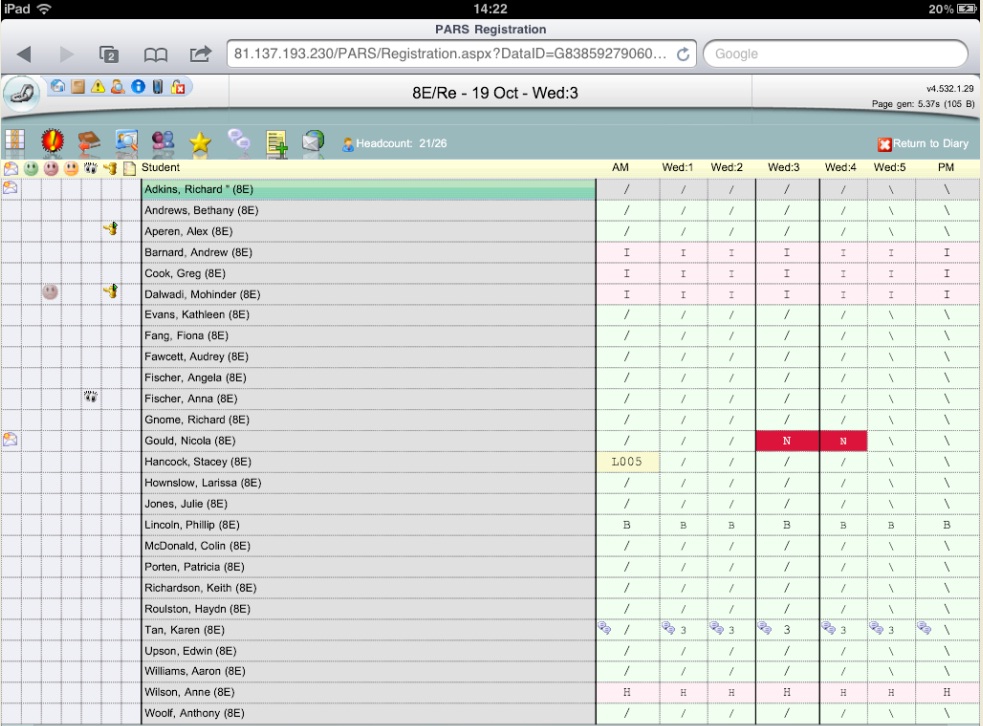Viewport: 983px width, 726px height.
Task: Click the book with orange arrow icon
Action: (89, 142)
